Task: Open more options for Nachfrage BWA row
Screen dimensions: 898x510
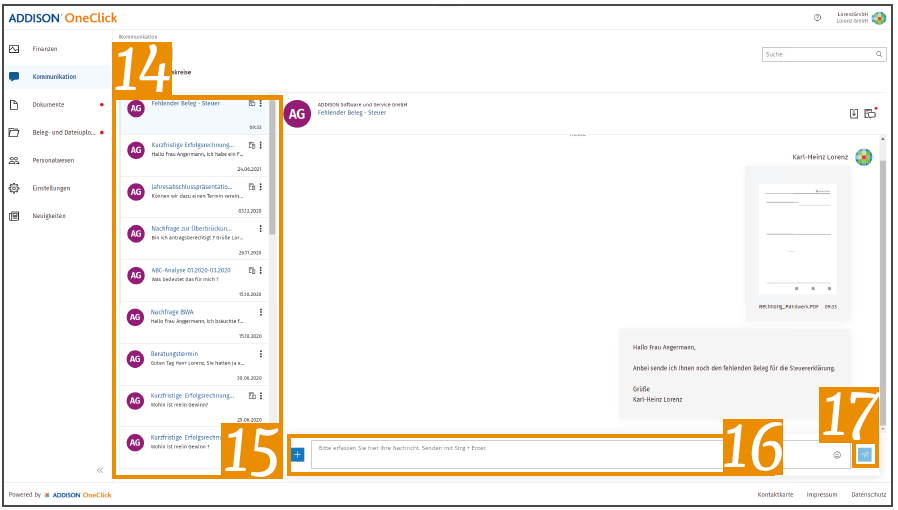Action: tap(261, 313)
